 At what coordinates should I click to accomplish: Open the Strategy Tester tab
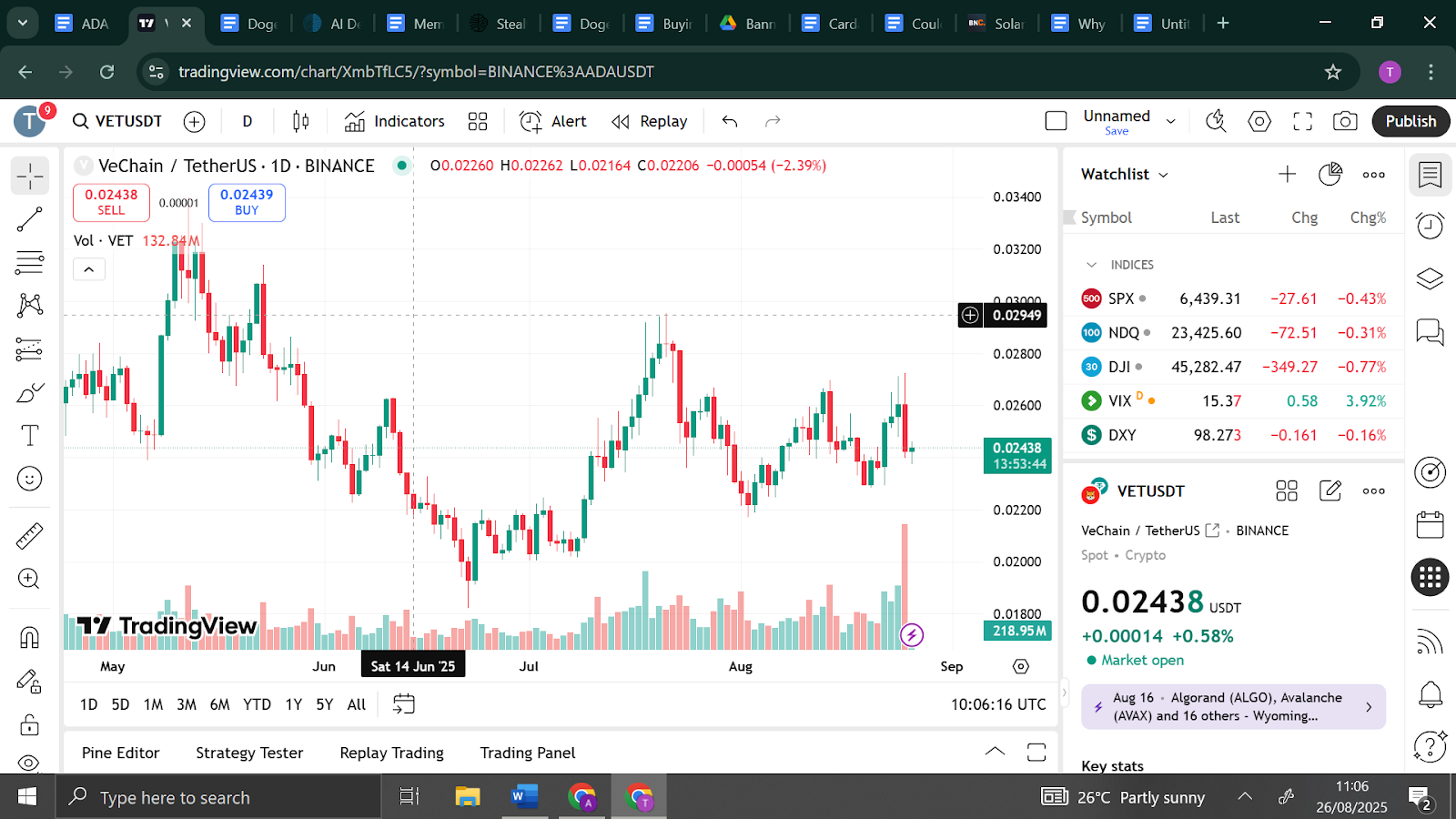click(x=249, y=753)
